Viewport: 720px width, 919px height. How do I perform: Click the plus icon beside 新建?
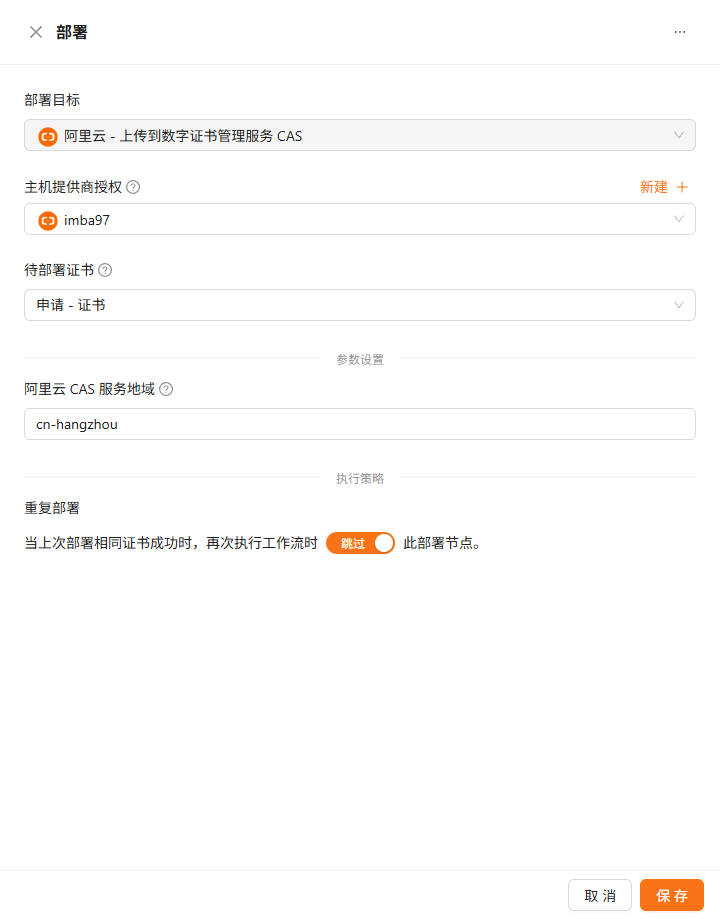pyautogui.click(x=682, y=187)
